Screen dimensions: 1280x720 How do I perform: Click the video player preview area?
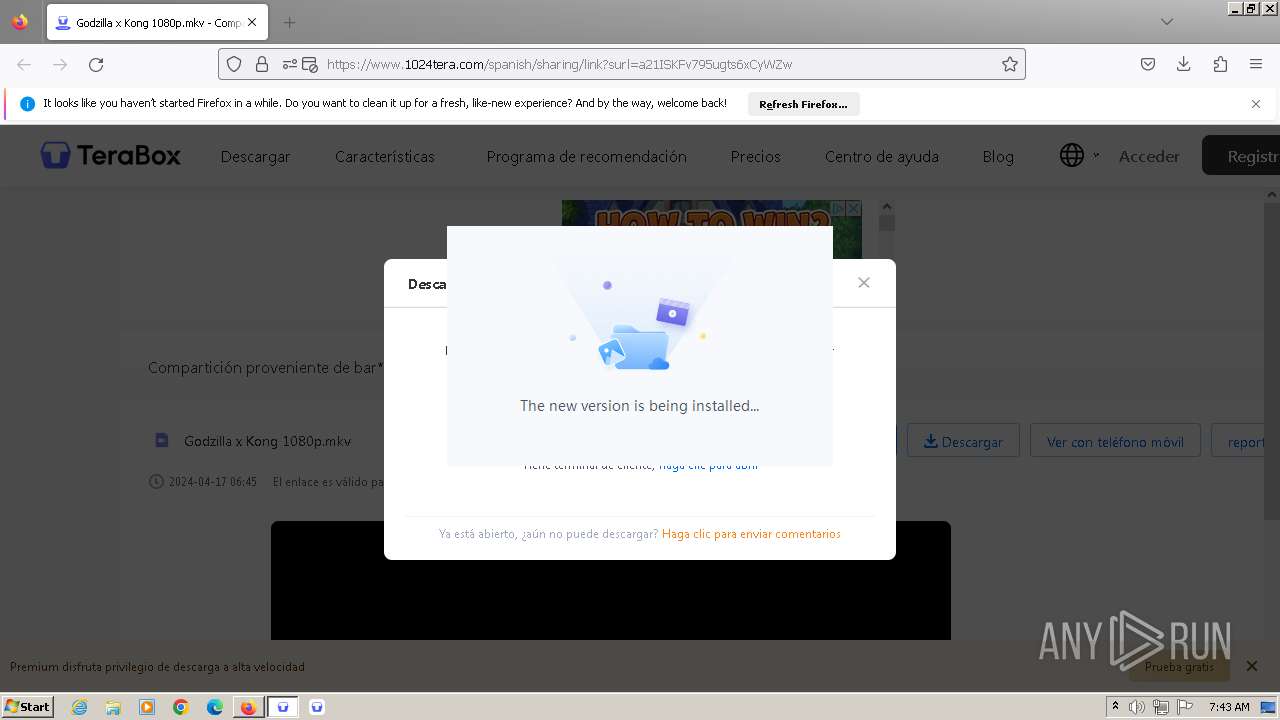coord(610,580)
